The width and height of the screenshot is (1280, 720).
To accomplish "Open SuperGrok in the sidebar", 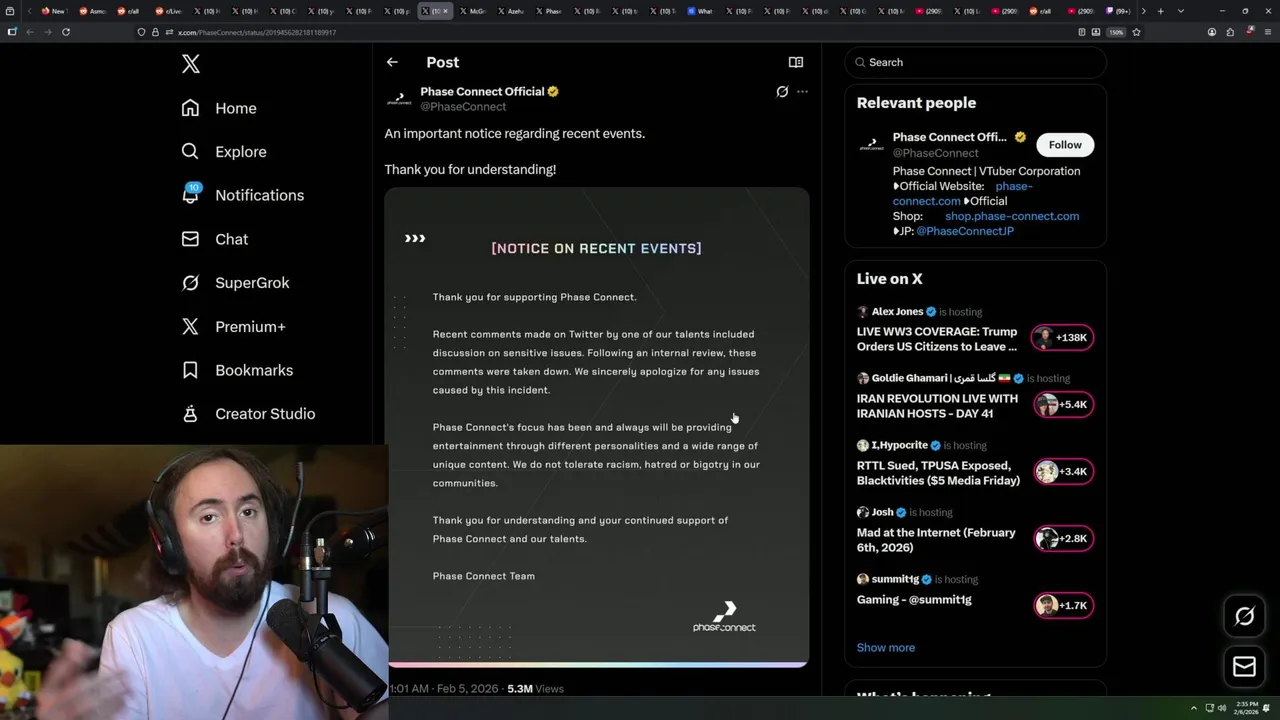I will pos(236,282).
